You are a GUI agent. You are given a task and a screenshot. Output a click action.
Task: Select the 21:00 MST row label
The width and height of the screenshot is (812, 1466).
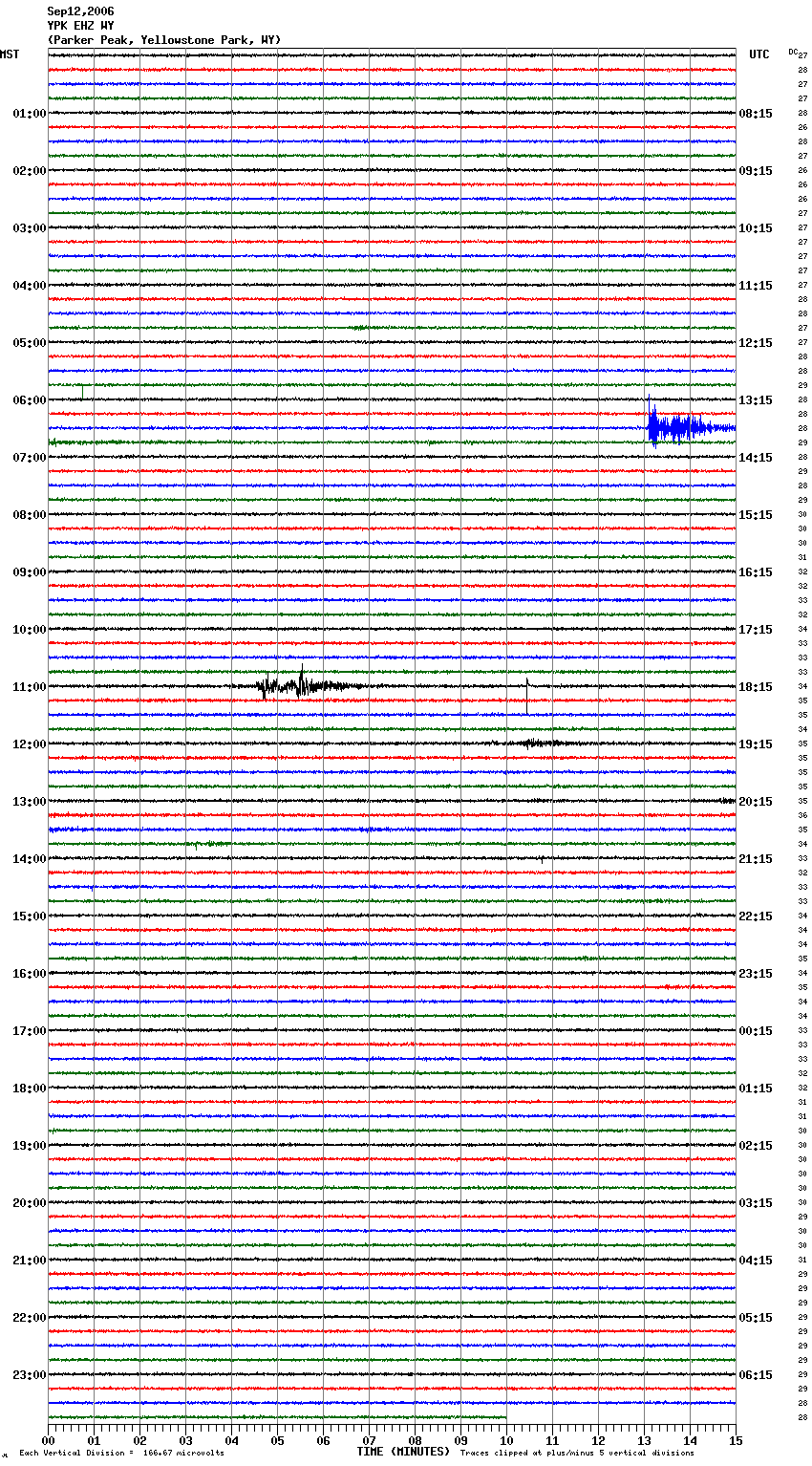tap(30, 1261)
